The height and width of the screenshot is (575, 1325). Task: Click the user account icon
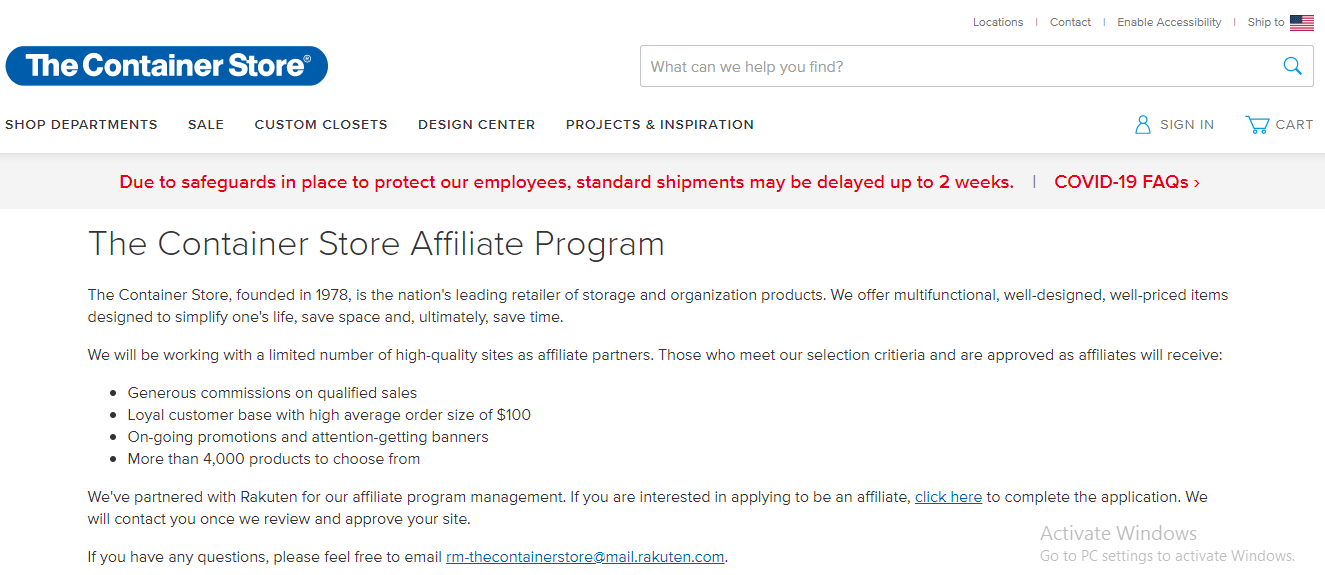coord(1143,125)
